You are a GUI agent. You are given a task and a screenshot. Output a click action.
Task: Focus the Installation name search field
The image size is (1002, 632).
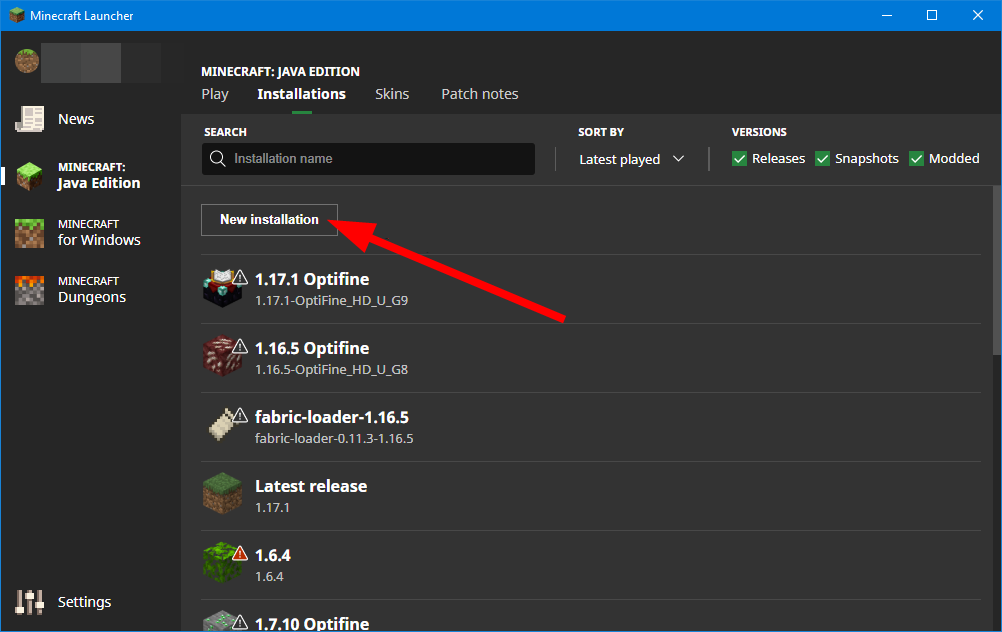coord(368,158)
